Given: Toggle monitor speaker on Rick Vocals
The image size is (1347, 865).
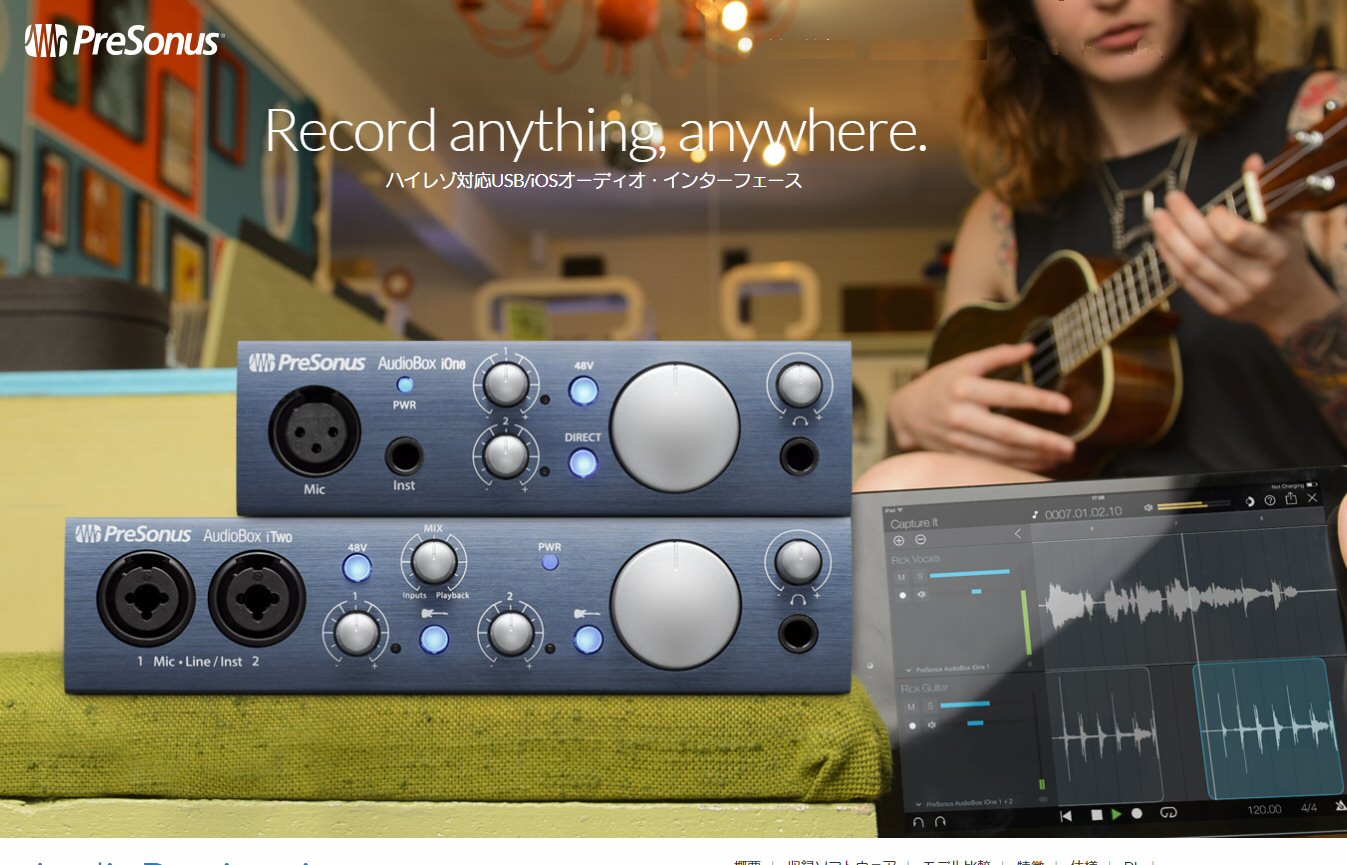Looking at the screenshot, I should pos(922,594).
